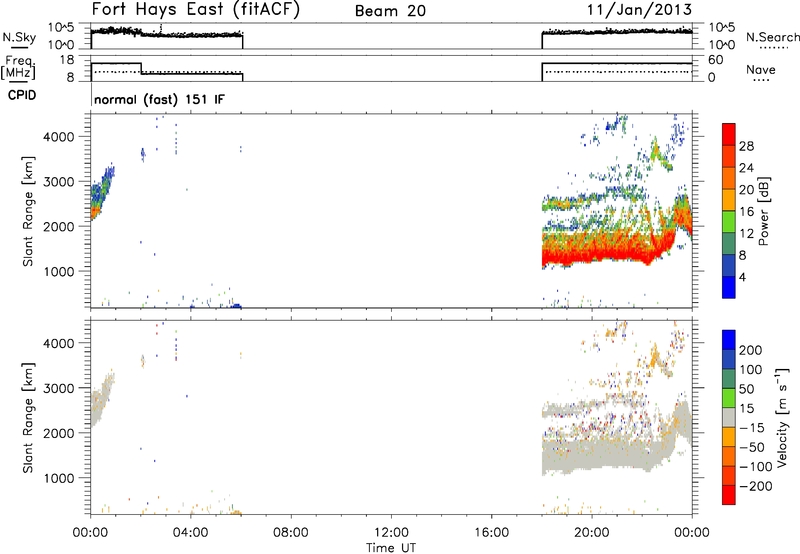The width and height of the screenshot is (800, 554).
Task: Select the 'Beam 20' label
Action: (x=390, y=11)
